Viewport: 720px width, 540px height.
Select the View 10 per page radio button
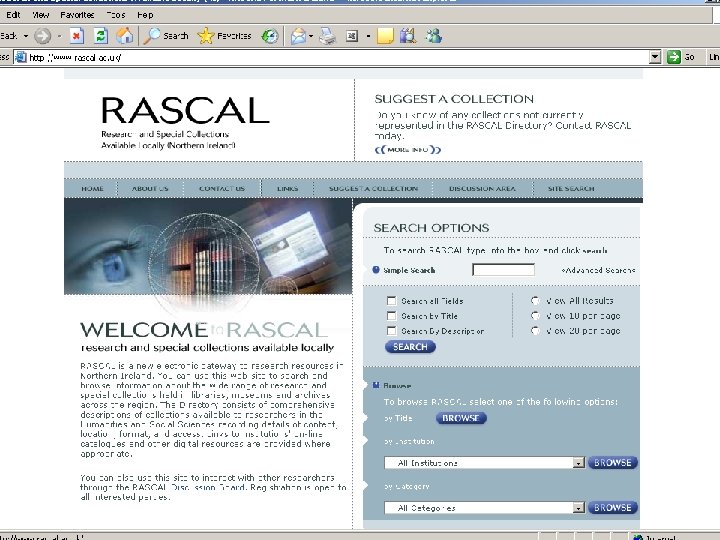[535, 316]
